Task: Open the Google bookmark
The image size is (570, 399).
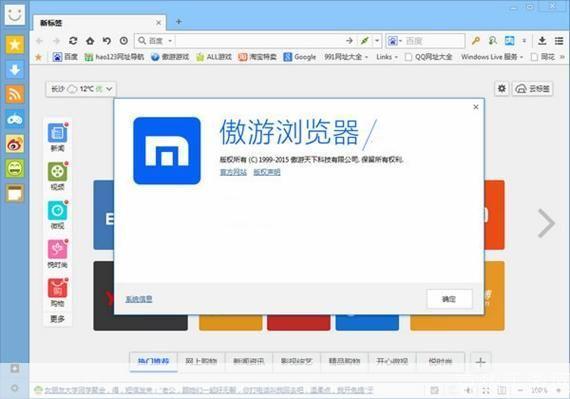Action: pyautogui.click(x=300, y=57)
